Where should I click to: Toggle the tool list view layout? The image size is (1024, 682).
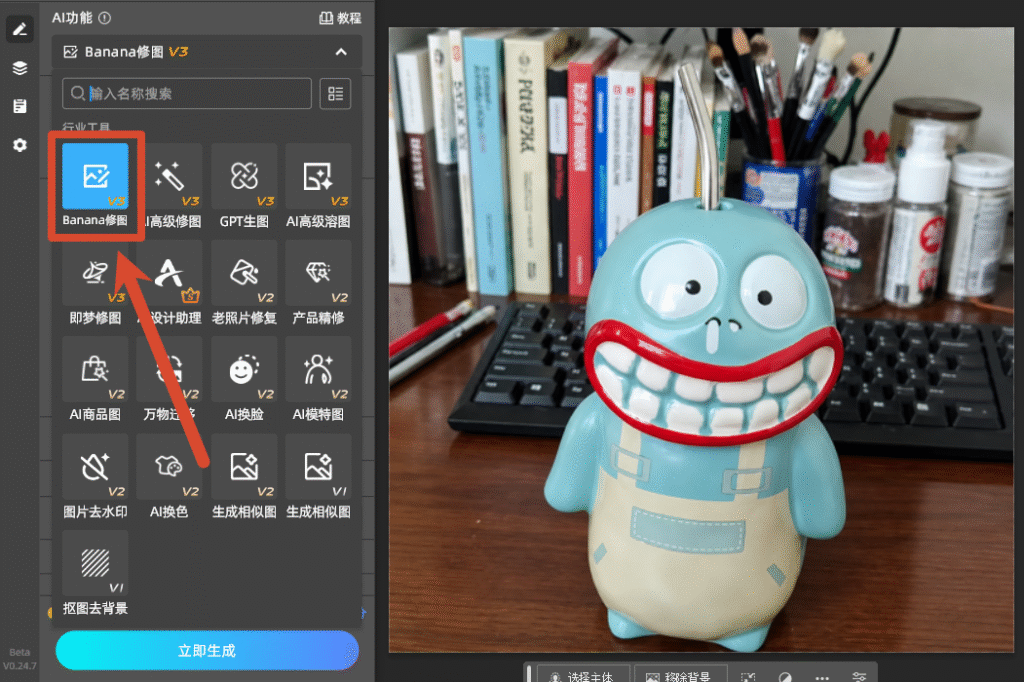tap(336, 93)
